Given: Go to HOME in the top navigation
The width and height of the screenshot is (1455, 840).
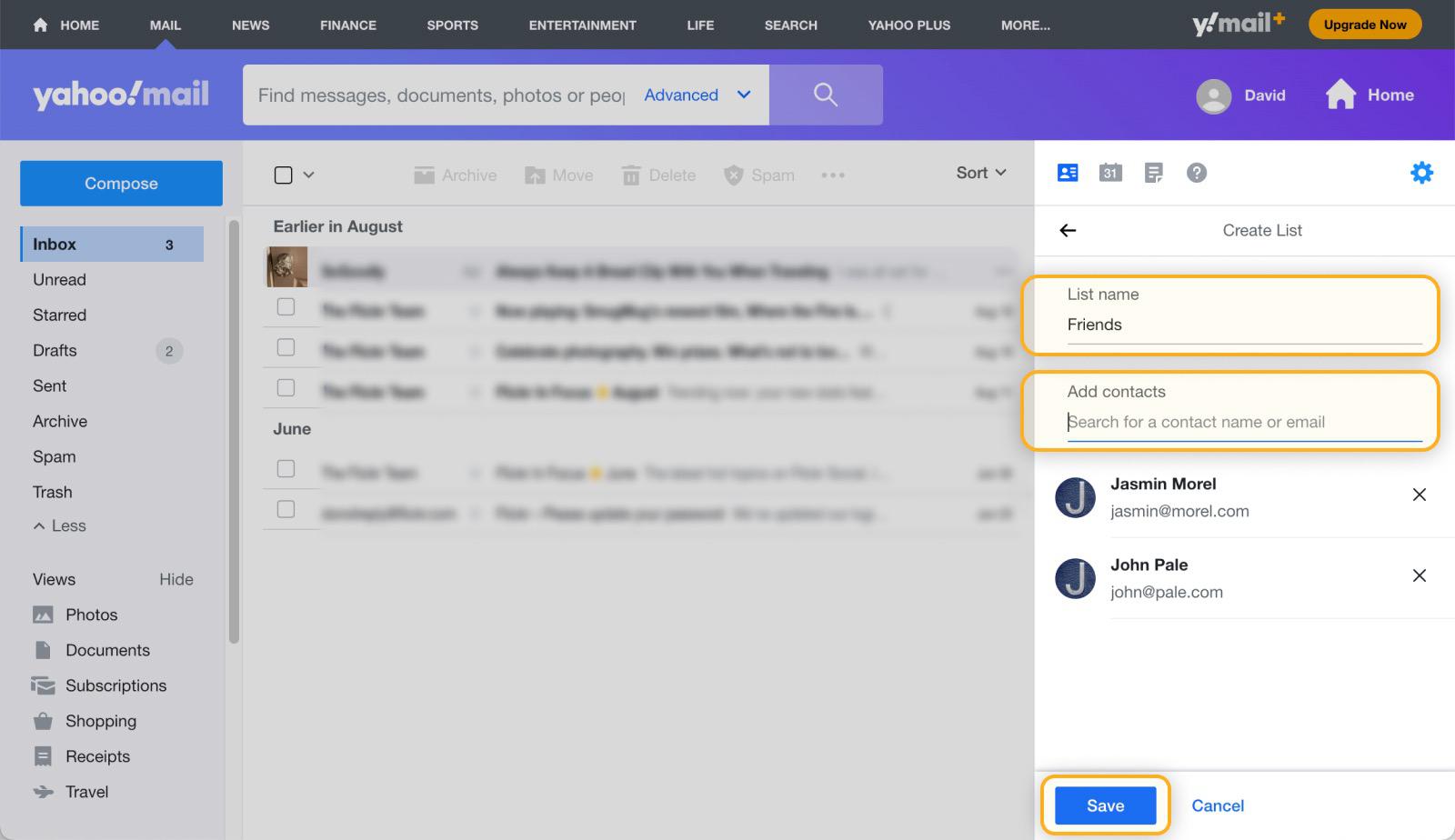Looking at the screenshot, I should coord(66,25).
